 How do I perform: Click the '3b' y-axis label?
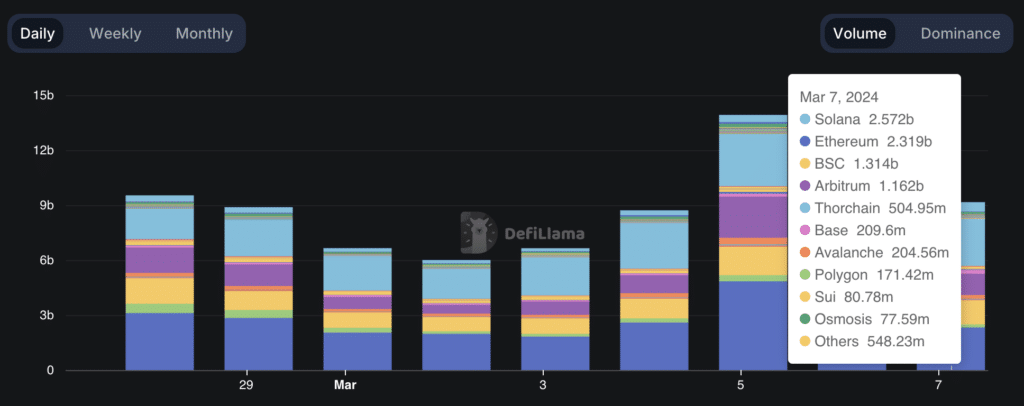(x=47, y=315)
